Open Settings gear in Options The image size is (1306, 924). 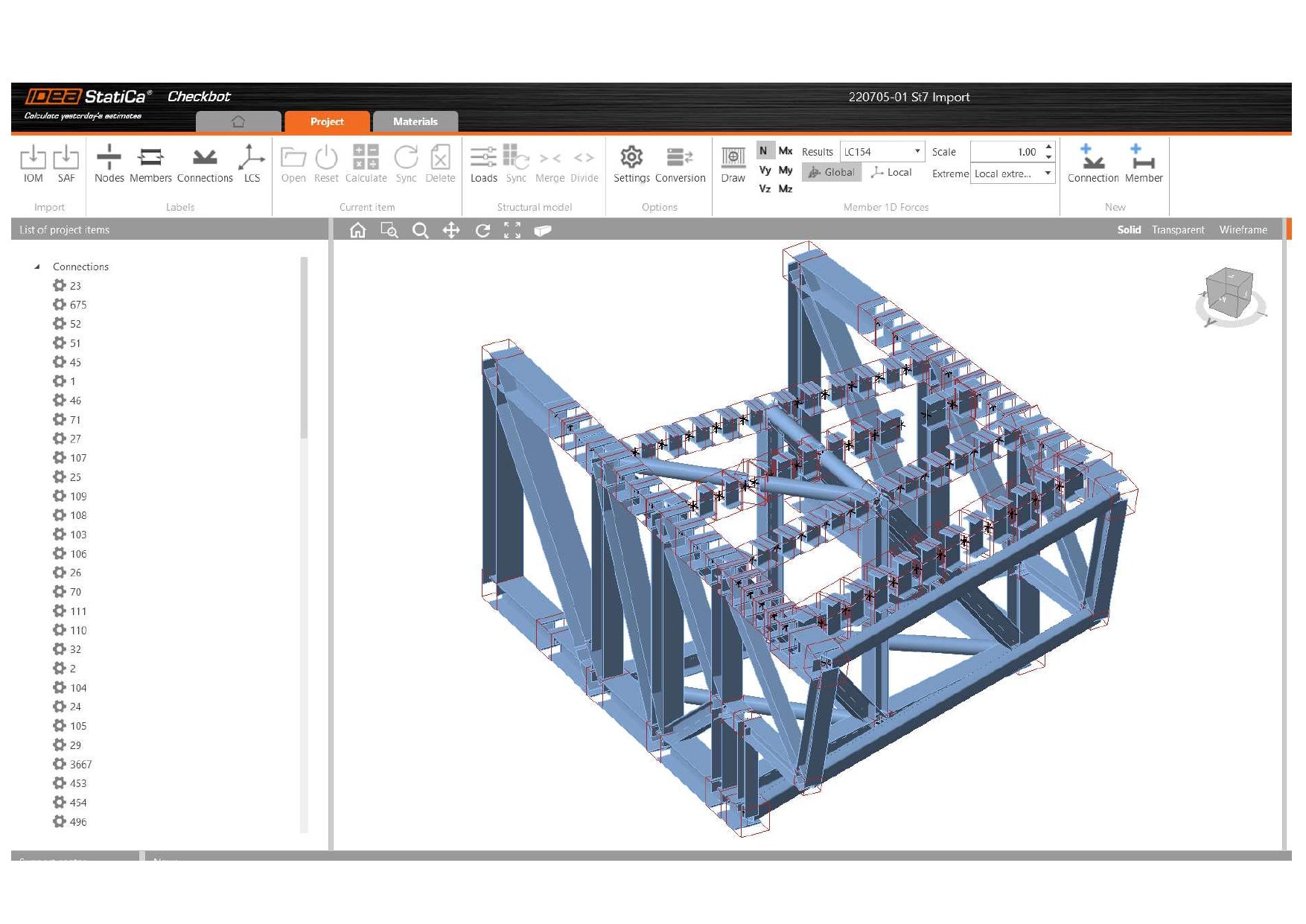[631, 159]
